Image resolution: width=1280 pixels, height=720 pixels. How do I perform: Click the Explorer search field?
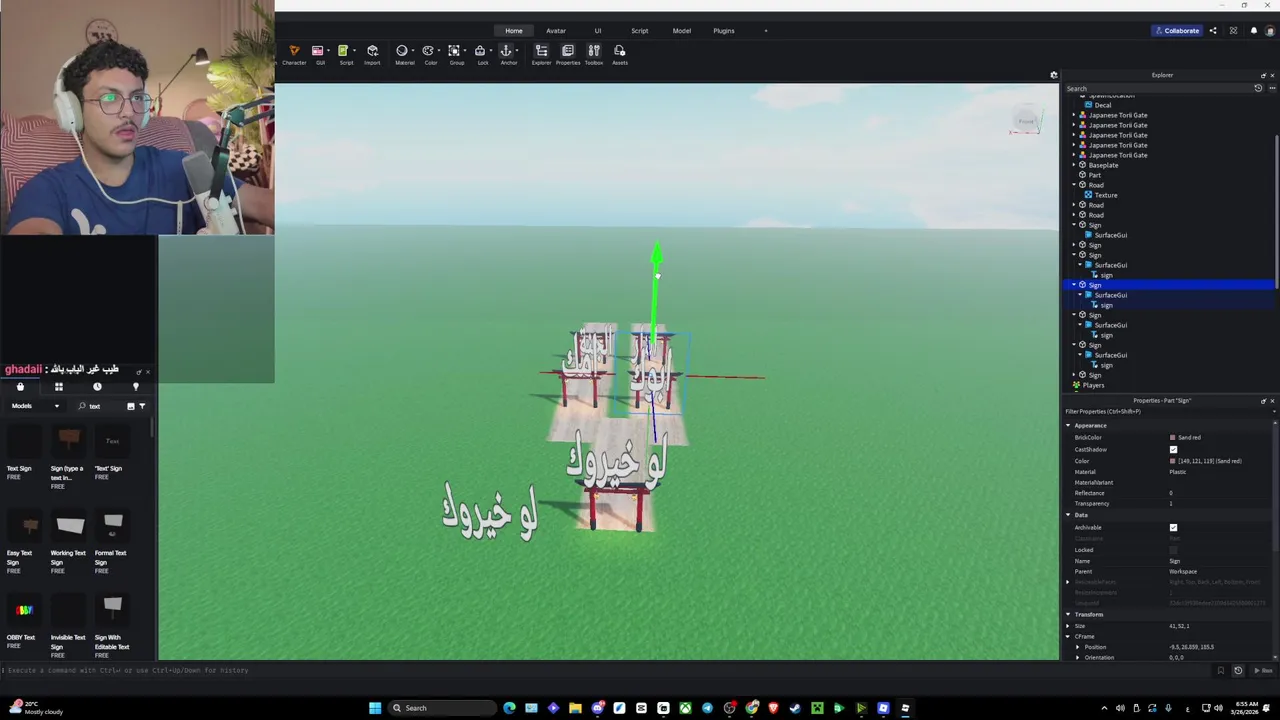pyautogui.click(x=1157, y=88)
